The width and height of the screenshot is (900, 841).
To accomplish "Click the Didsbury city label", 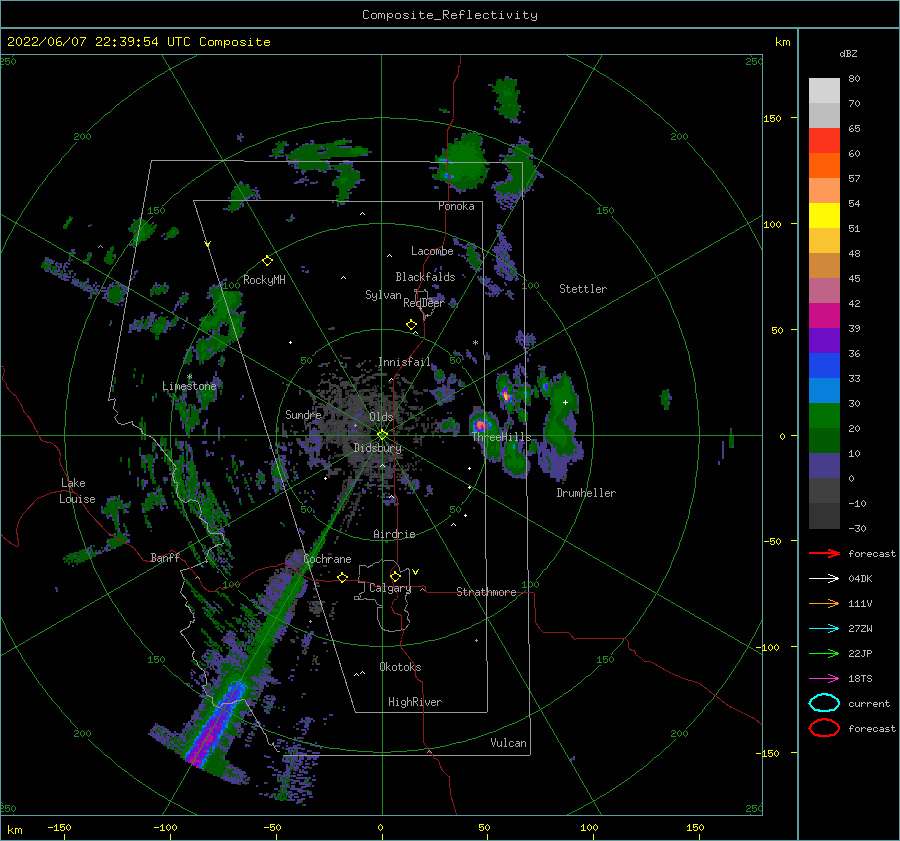I will point(378,448).
